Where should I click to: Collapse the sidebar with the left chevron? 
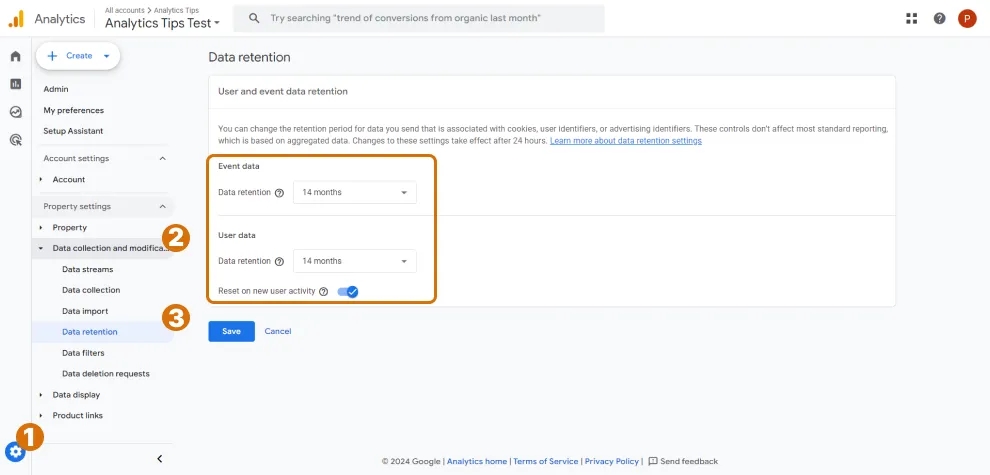tap(160, 459)
